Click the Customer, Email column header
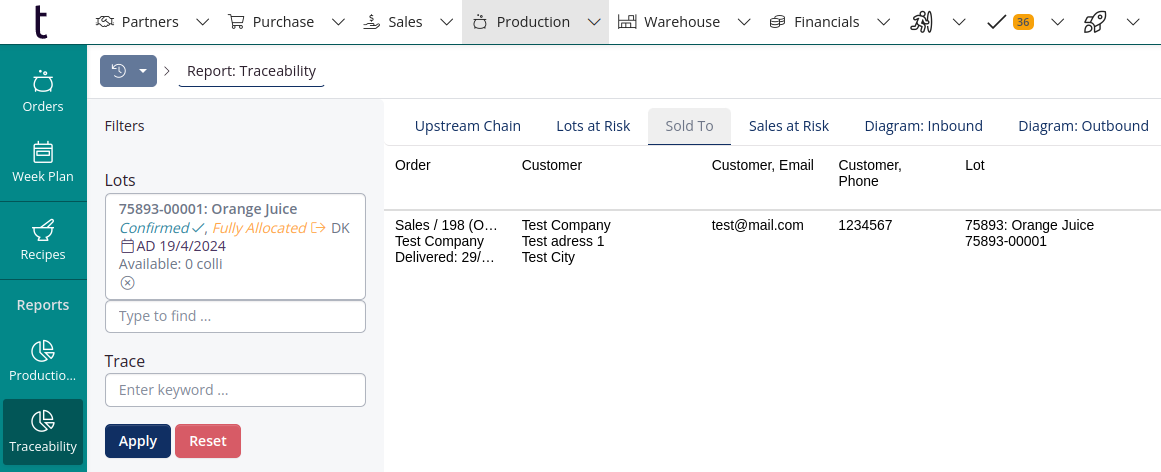Viewport: 1161px width, 472px height. click(x=763, y=165)
